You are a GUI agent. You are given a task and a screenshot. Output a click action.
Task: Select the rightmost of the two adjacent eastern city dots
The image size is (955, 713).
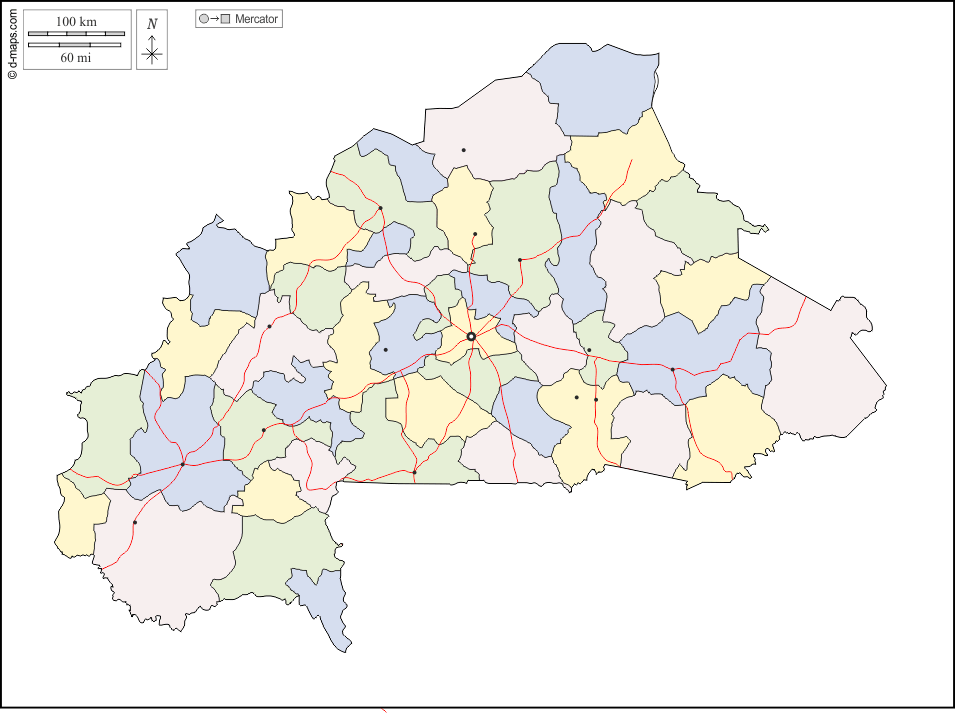coord(596,399)
